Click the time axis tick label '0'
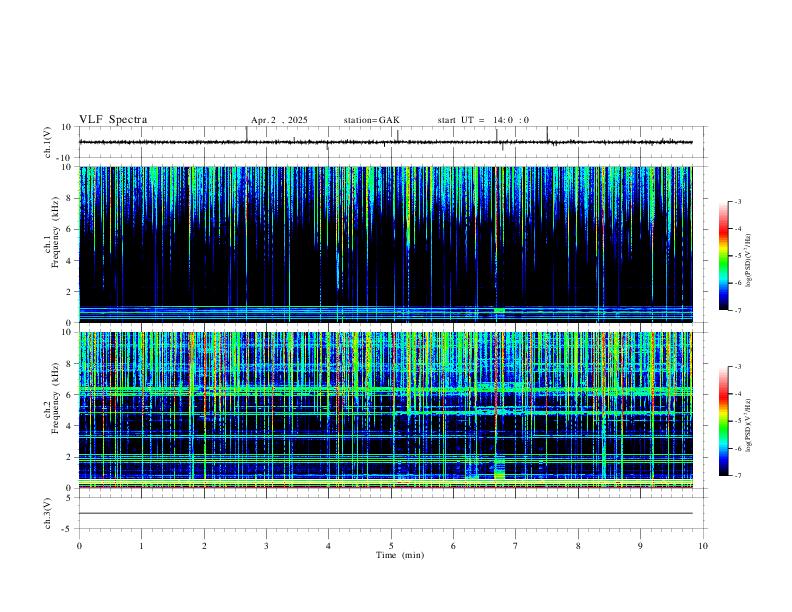 [x=79, y=546]
